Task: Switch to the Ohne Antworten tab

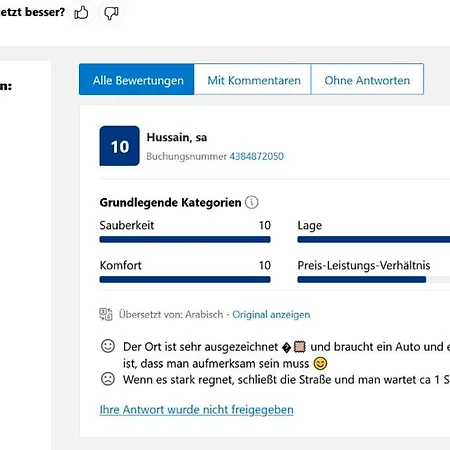Action: tap(367, 79)
